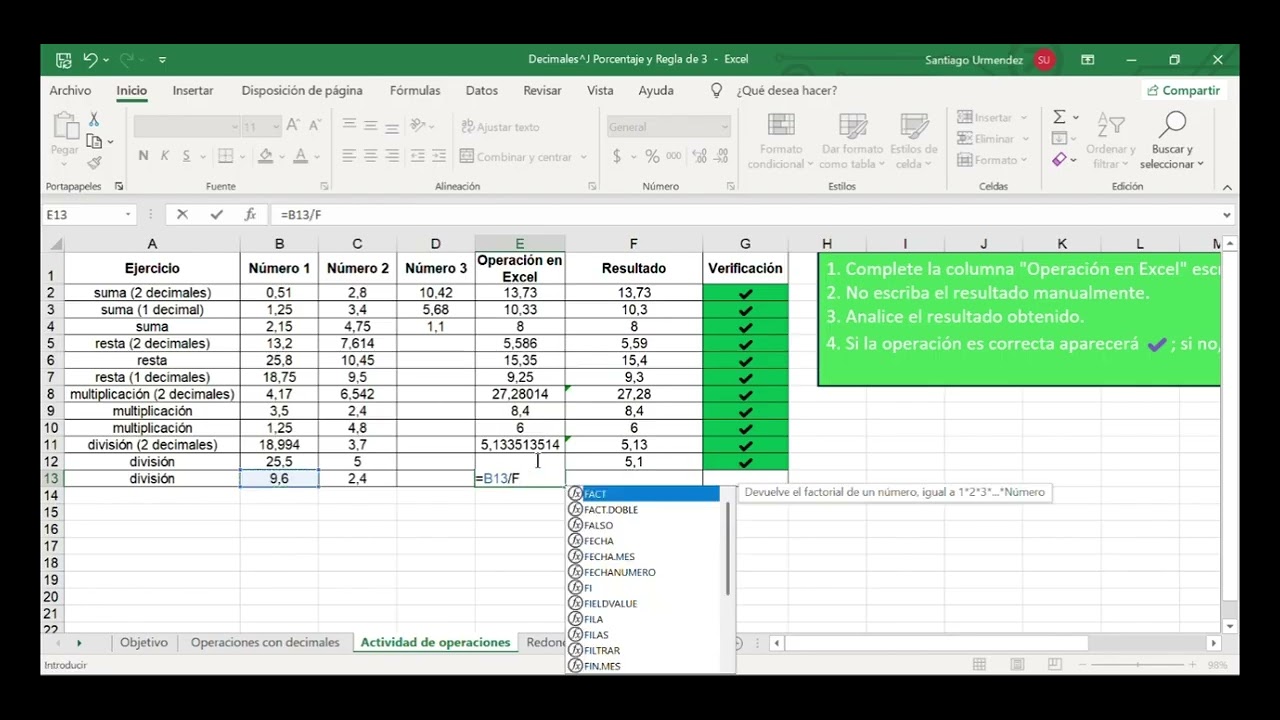The image size is (1280, 720).
Task: Toggle top vertical alignment
Action: point(349,126)
